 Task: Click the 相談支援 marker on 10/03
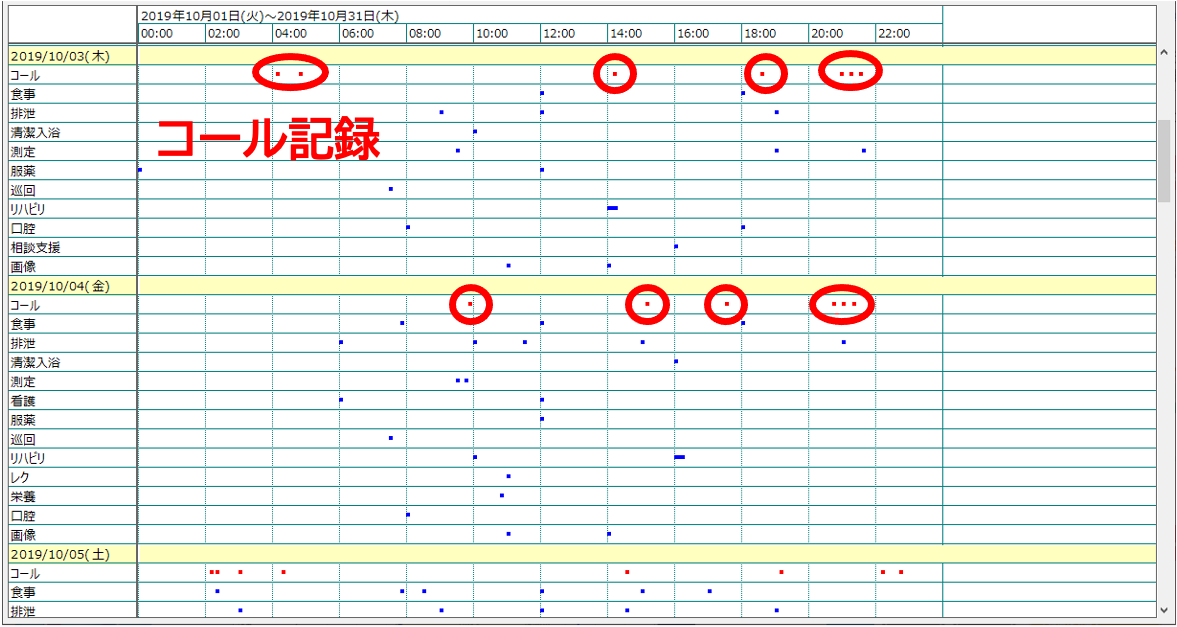[x=676, y=246]
